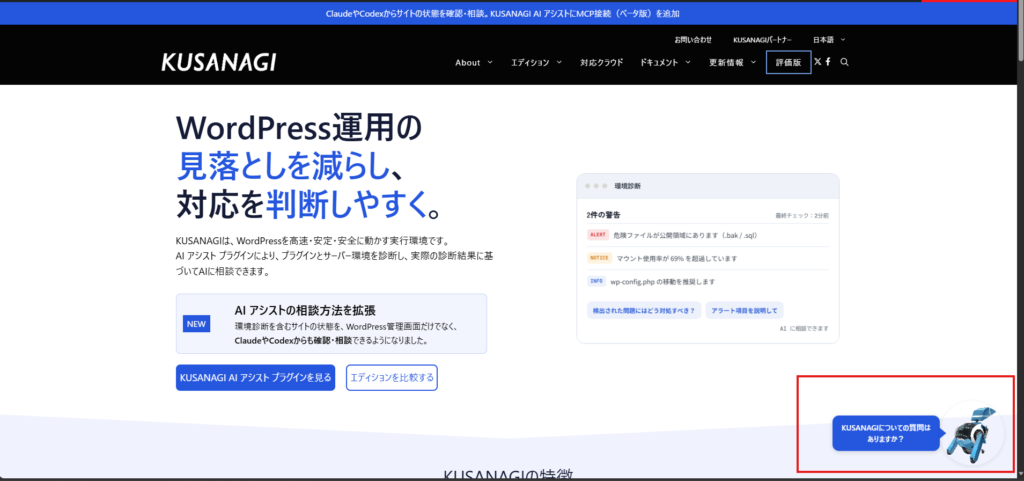The height and width of the screenshot is (481, 1024).
Task: Click the top MCP接続 announcement banner
Action: [503, 14]
